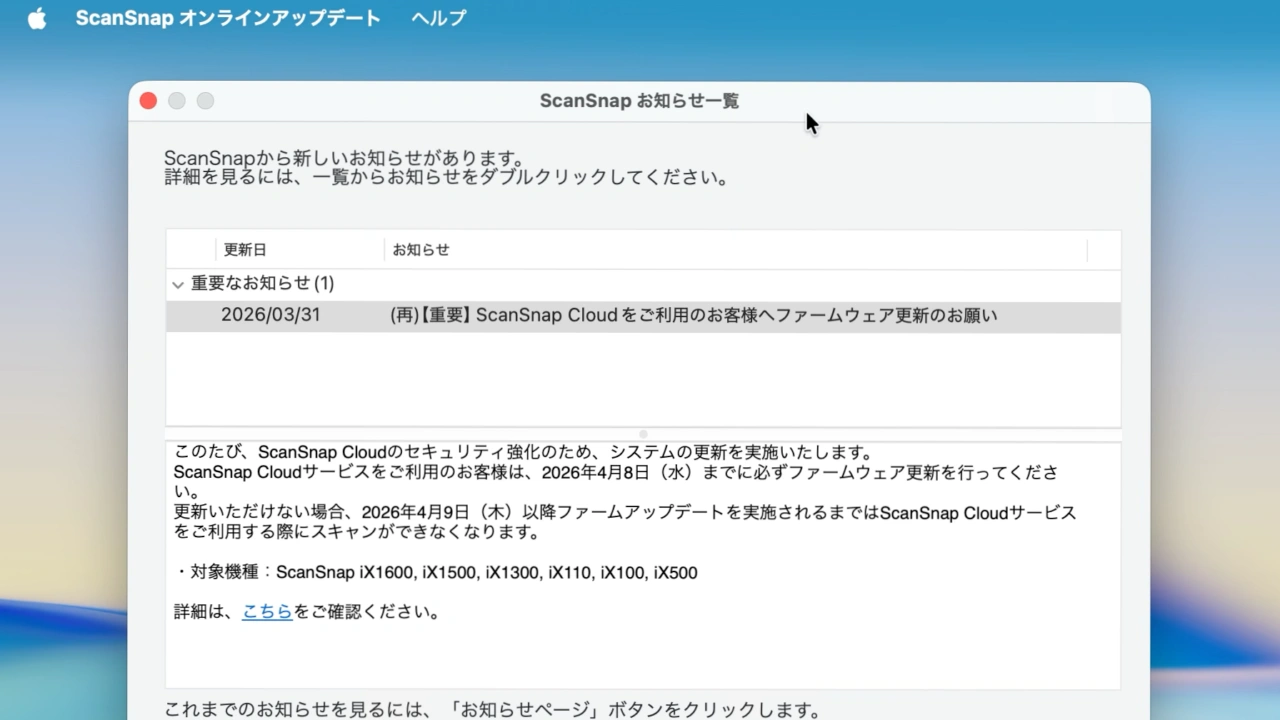Minimize the window with the yellow button
Screen dimensions: 1280x720
click(x=176, y=100)
